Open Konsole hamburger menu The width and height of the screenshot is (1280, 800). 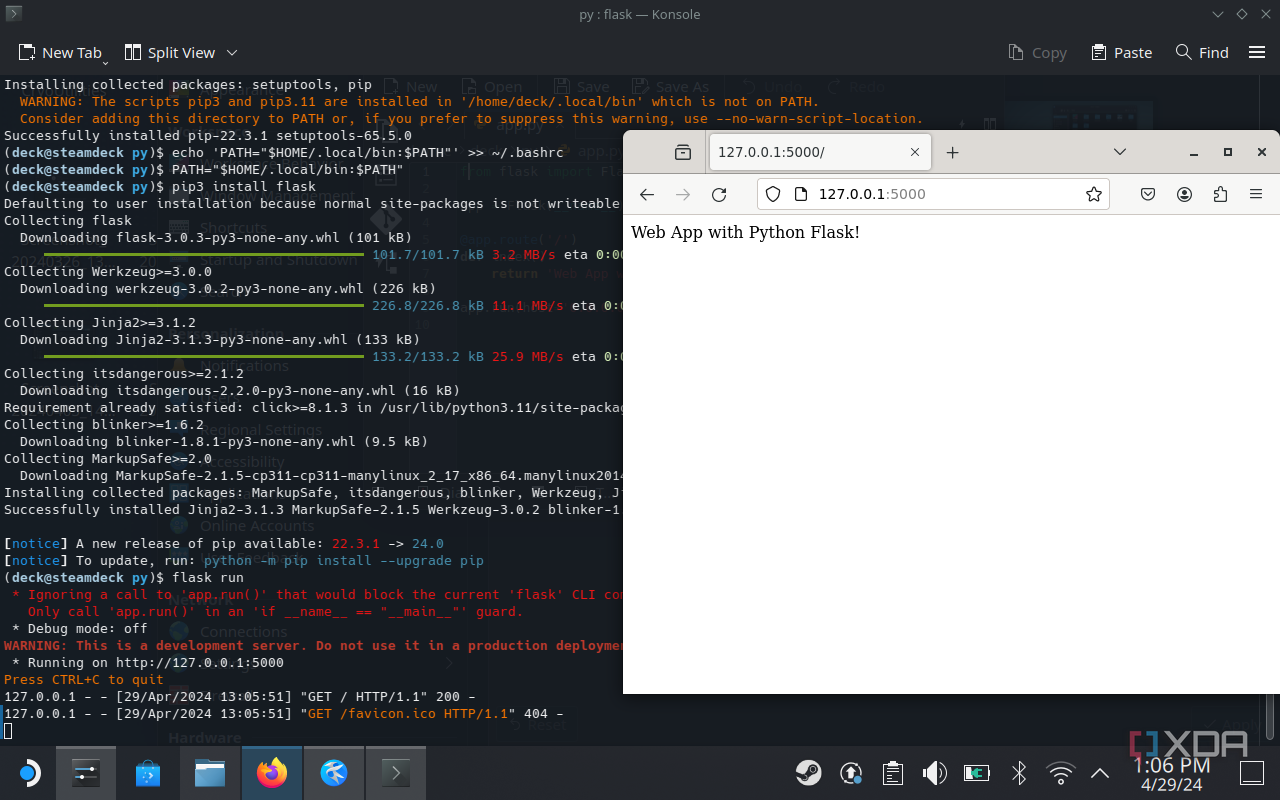[x=1257, y=52]
